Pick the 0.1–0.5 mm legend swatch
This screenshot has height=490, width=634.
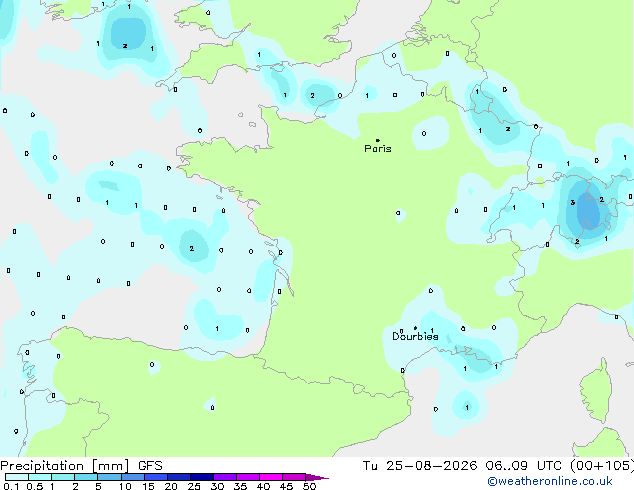click(x=17, y=477)
